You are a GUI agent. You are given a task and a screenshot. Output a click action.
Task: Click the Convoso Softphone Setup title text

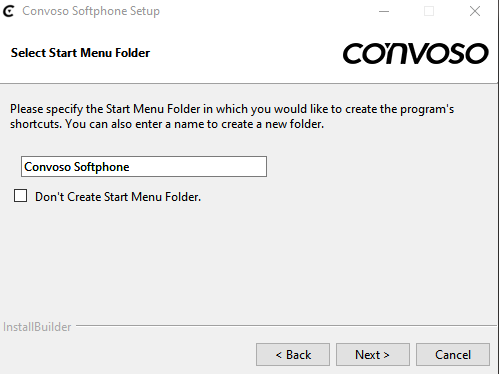point(91,11)
